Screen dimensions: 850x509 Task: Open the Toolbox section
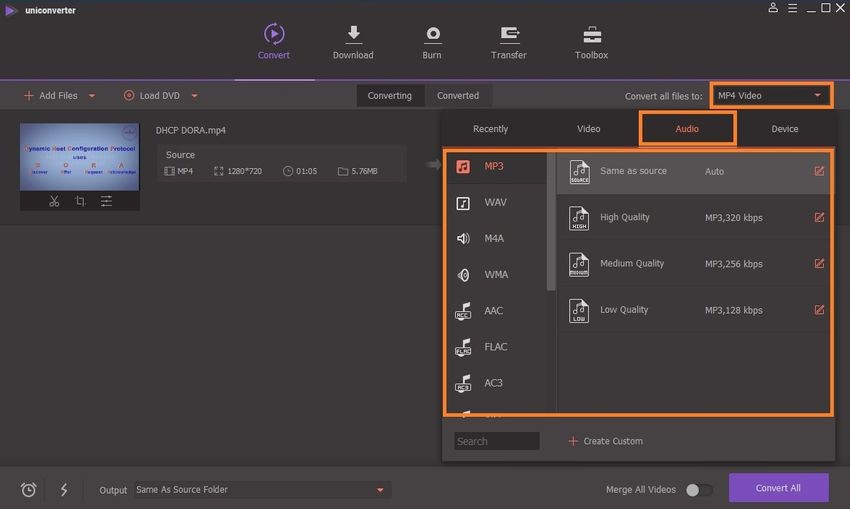pyautogui.click(x=591, y=41)
